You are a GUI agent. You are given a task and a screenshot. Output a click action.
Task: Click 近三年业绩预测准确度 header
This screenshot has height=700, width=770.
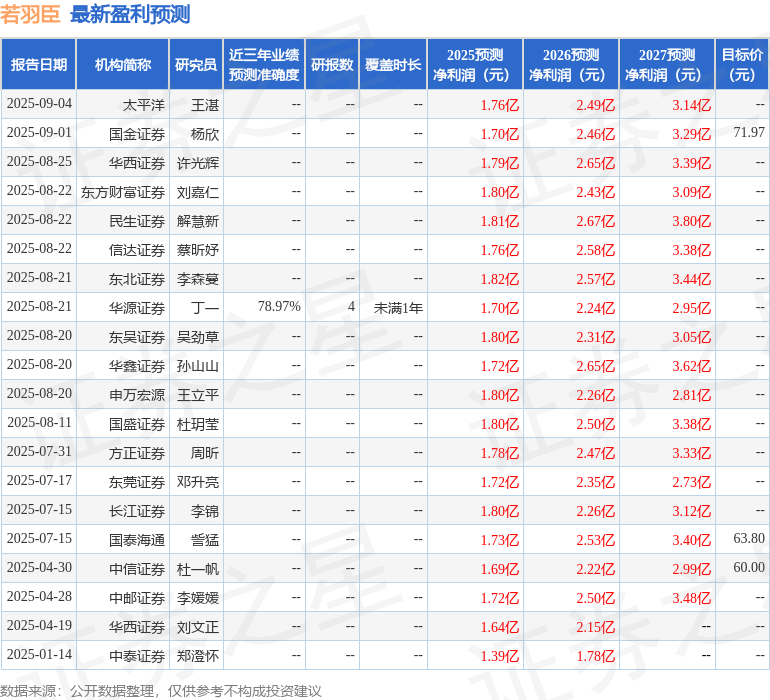tap(264, 64)
